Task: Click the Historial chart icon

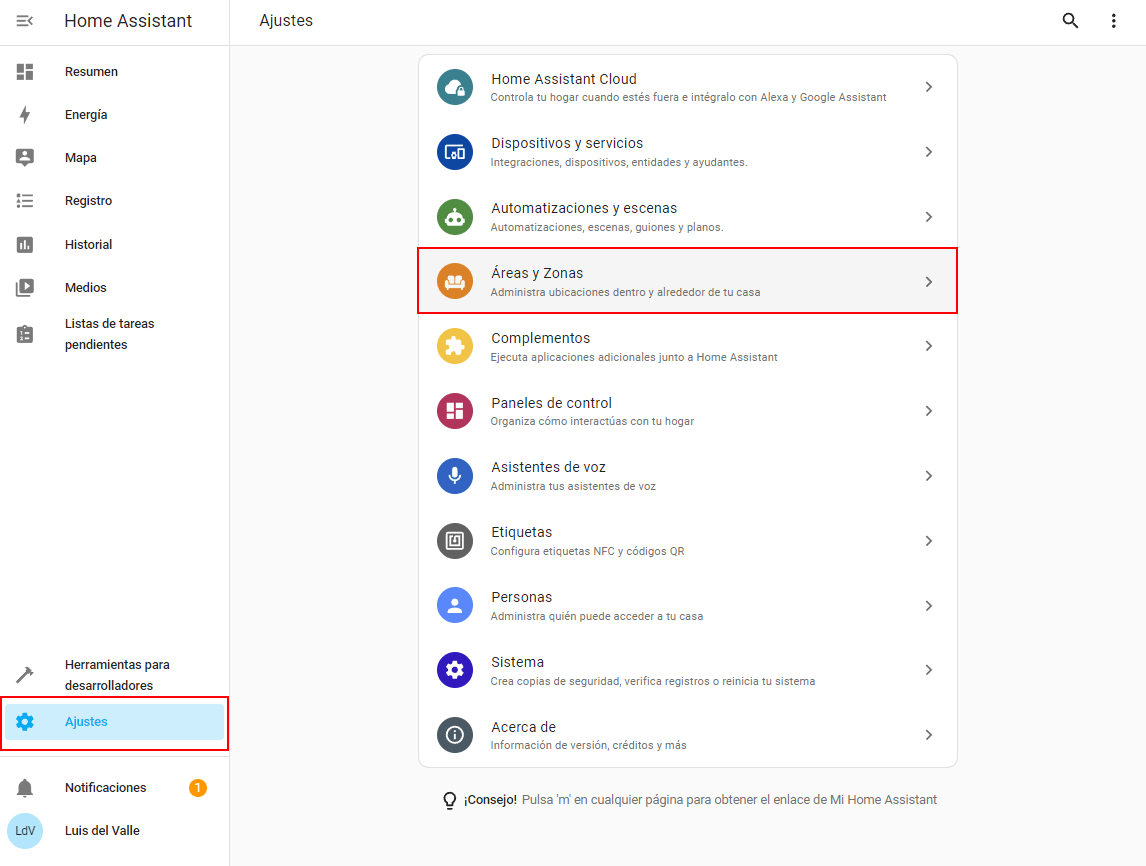Action: pos(25,244)
